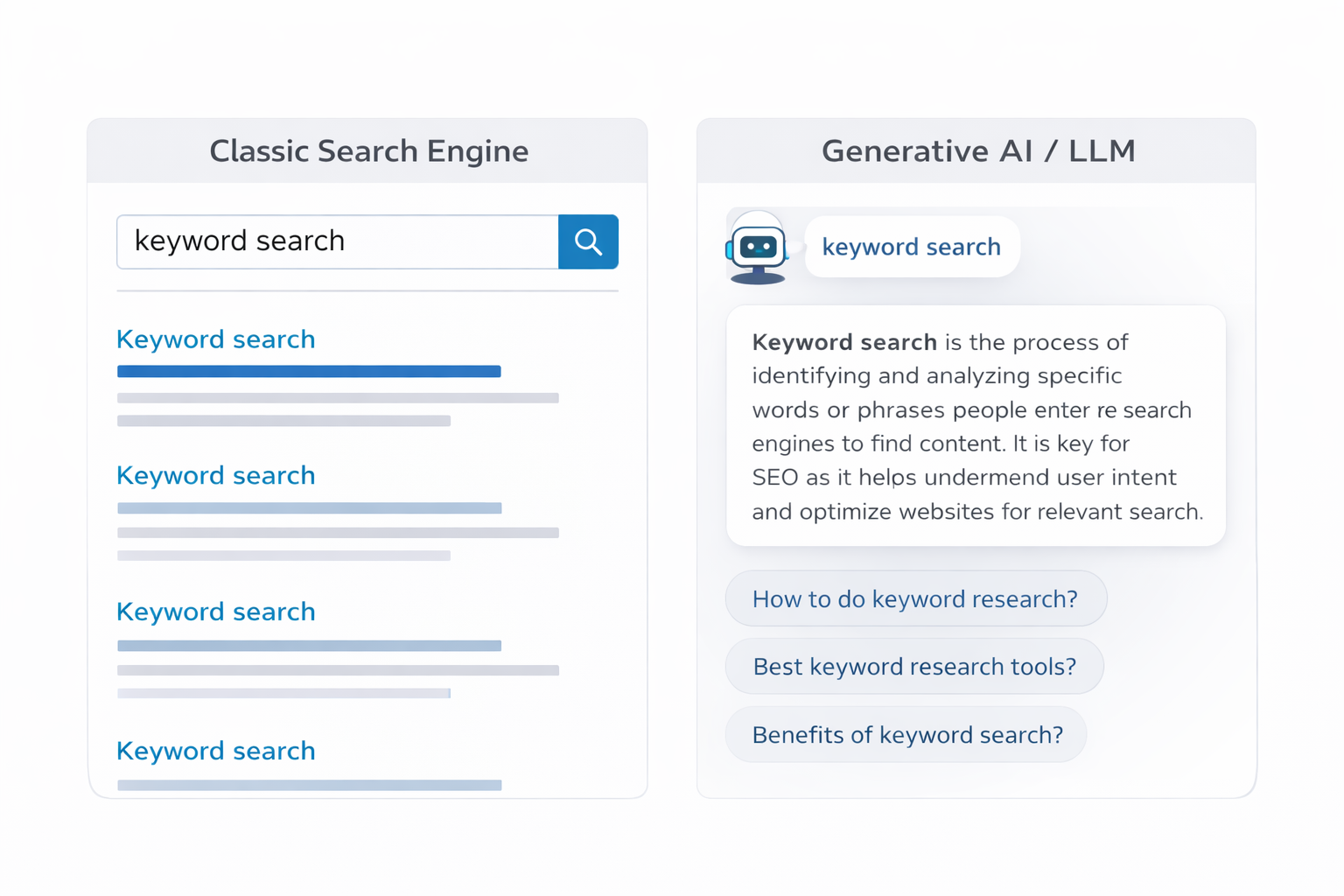Click the blue URL bar under third result
The height and width of the screenshot is (896, 1344).
coord(309,646)
